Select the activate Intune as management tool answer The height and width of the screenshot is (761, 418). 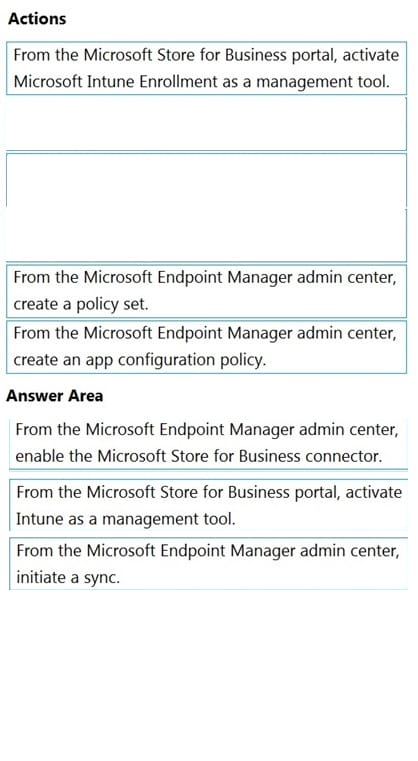click(208, 505)
